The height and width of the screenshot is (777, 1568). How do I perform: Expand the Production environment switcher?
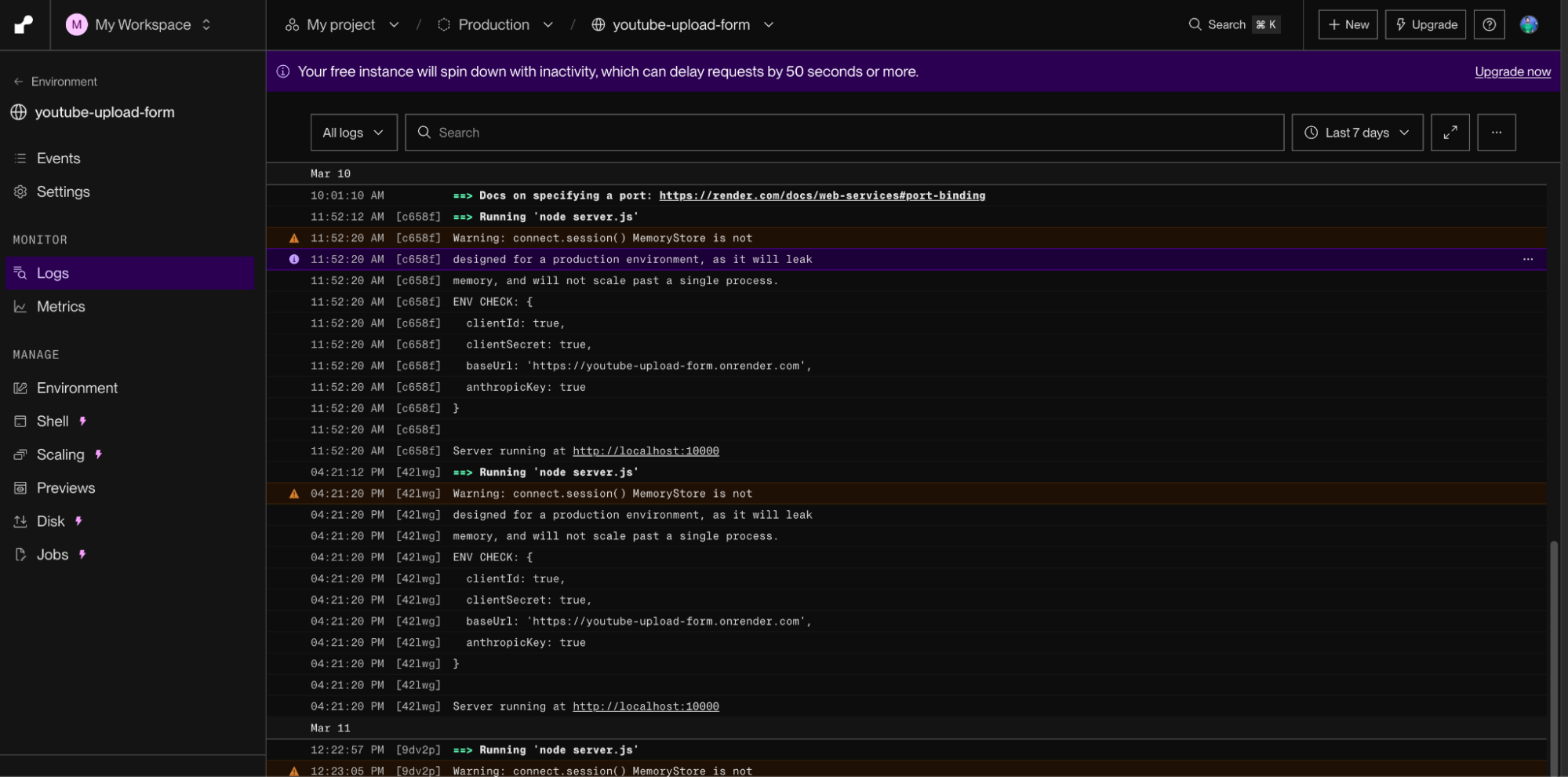[x=495, y=24]
